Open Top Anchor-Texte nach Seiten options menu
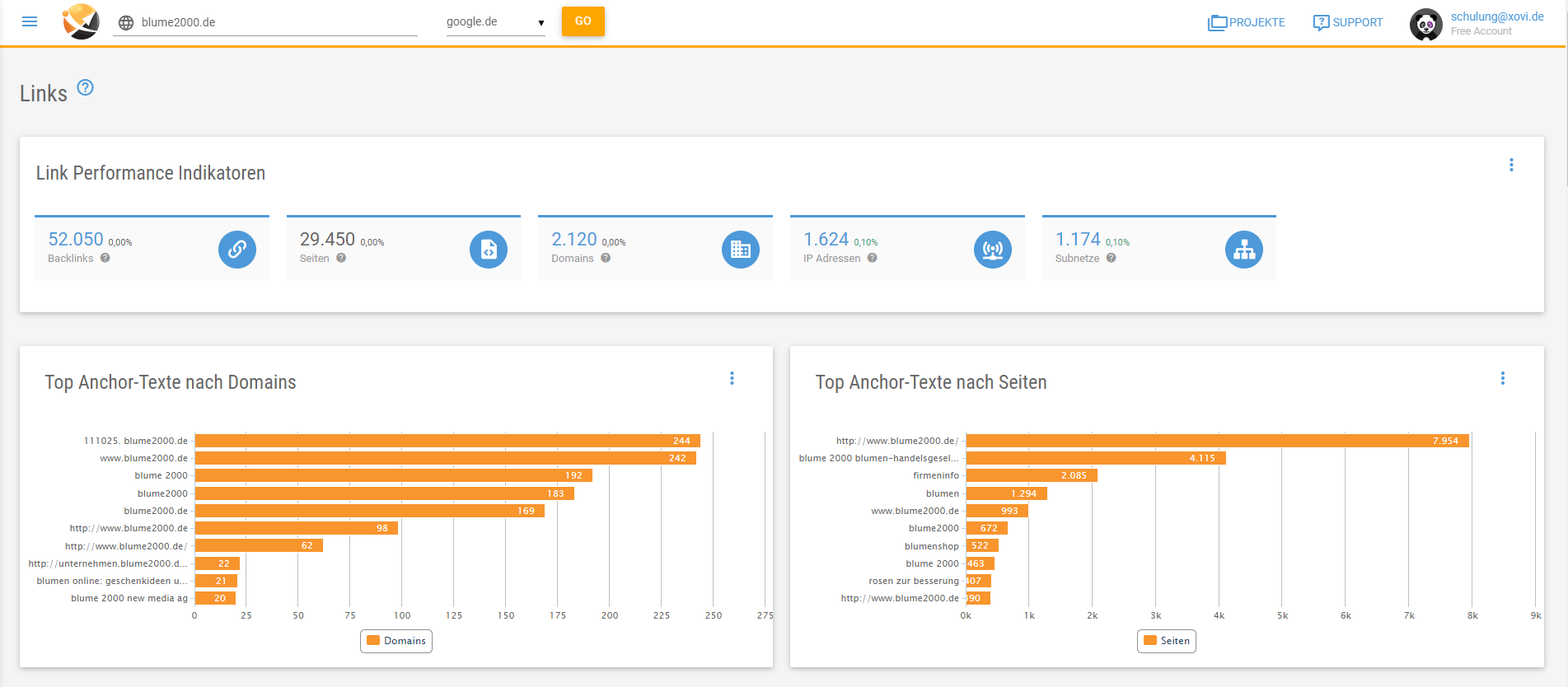 pos(1503,378)
